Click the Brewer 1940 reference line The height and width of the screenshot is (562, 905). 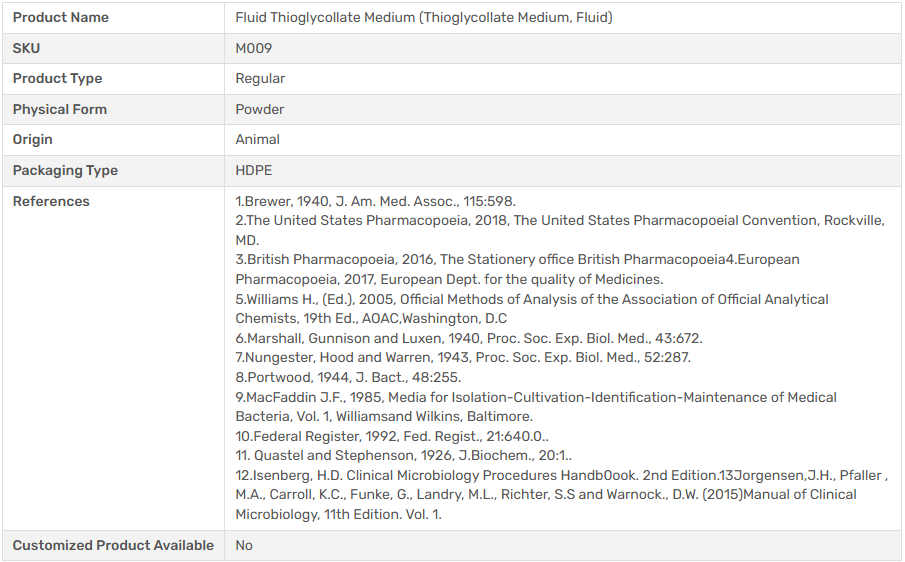coord(375,201)
